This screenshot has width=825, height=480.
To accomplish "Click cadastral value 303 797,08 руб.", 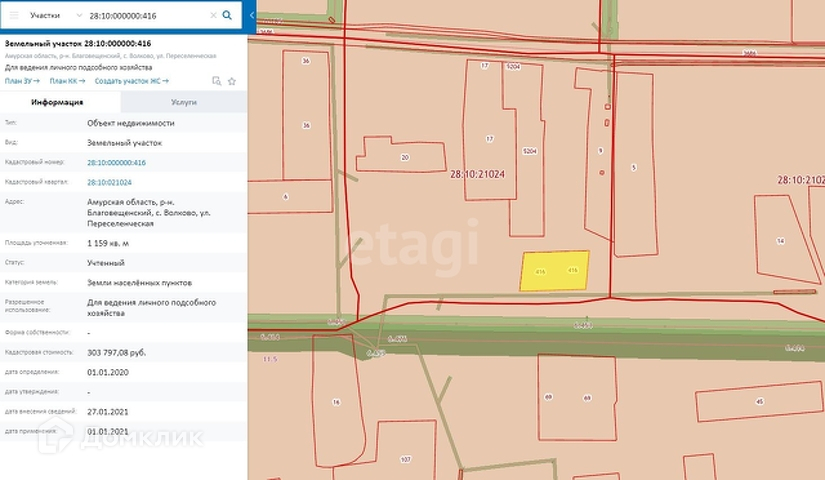I will pyautogui.click(x=117, y=352).
